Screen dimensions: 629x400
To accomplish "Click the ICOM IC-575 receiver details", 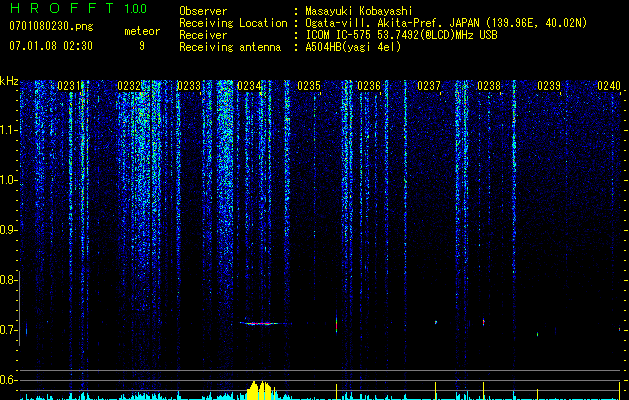I will (x=401, y=35).
